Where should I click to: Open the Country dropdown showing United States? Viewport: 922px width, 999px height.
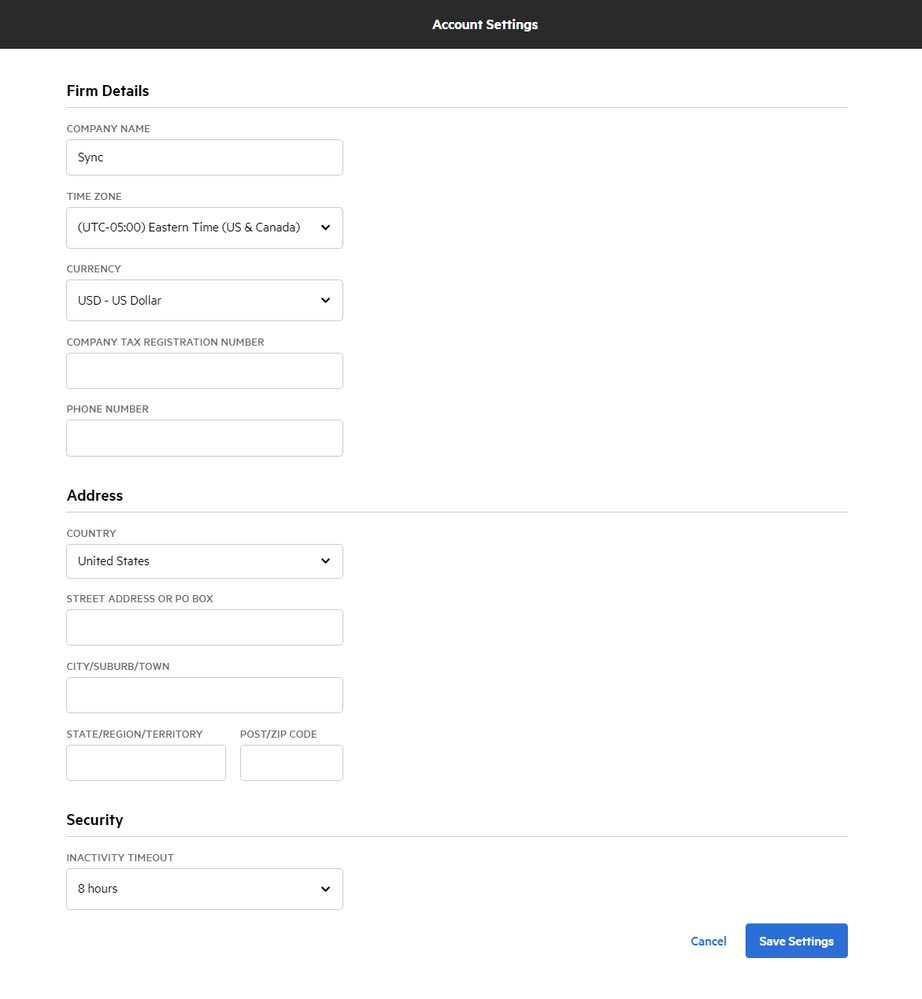click(x=204, y=561)
